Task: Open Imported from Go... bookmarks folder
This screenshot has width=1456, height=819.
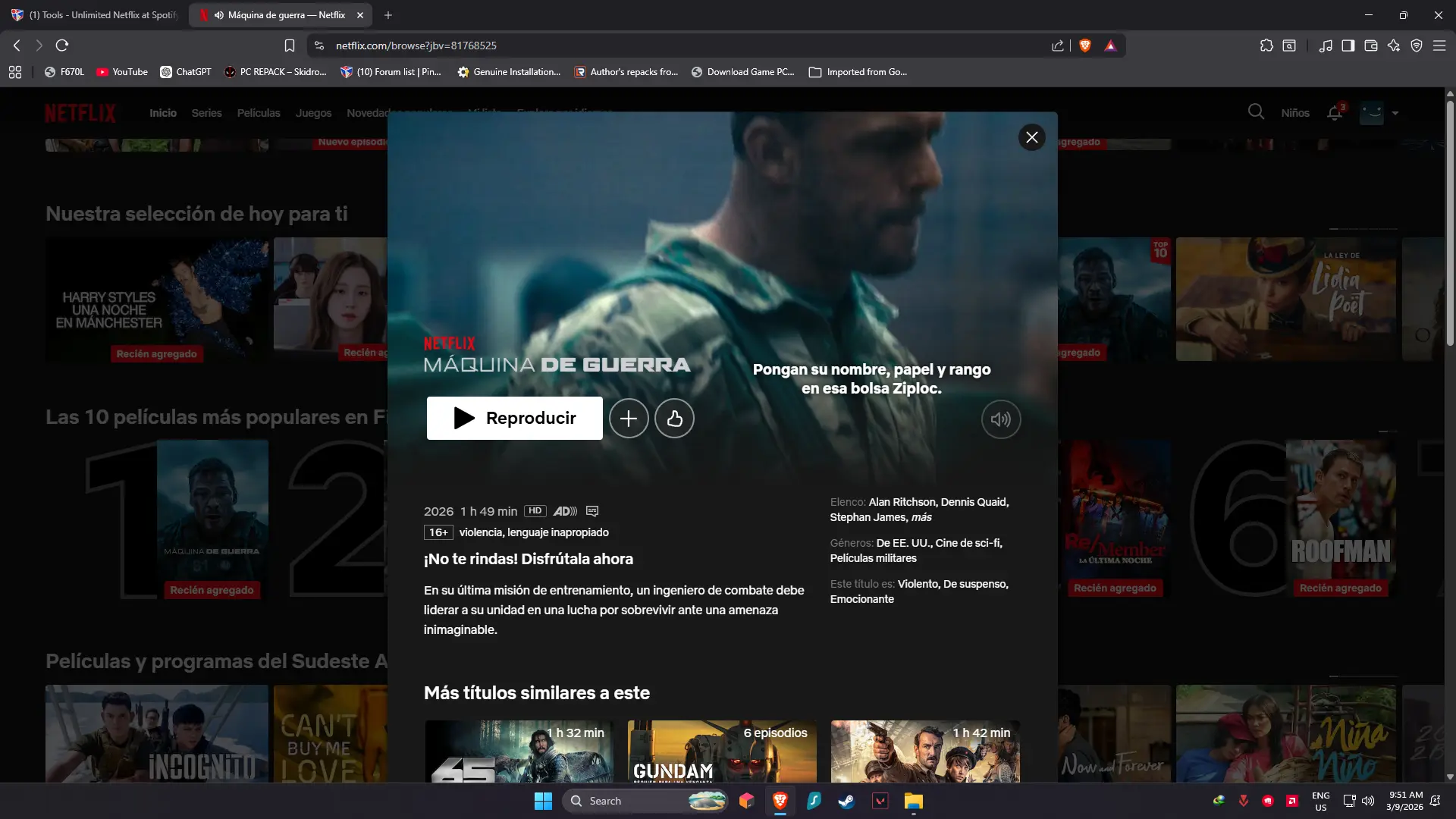Action: (x=858, y=72)
